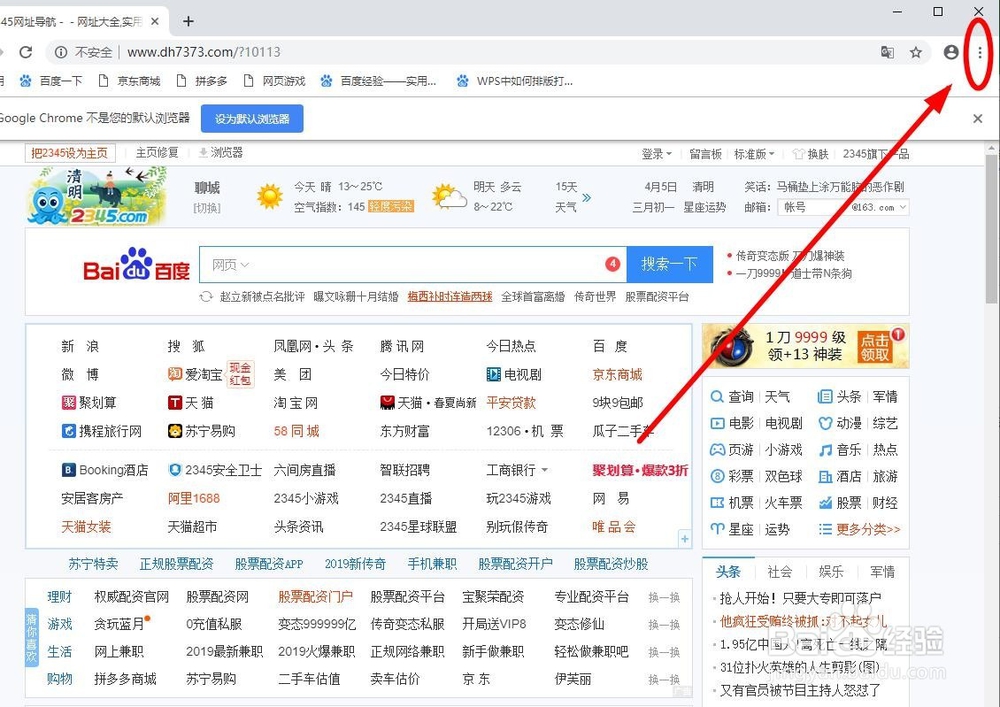The height and width of the screenshot is (707, 1000).
Task: Open Chrome's three-dot menu
Action: [x=980, y=52]
